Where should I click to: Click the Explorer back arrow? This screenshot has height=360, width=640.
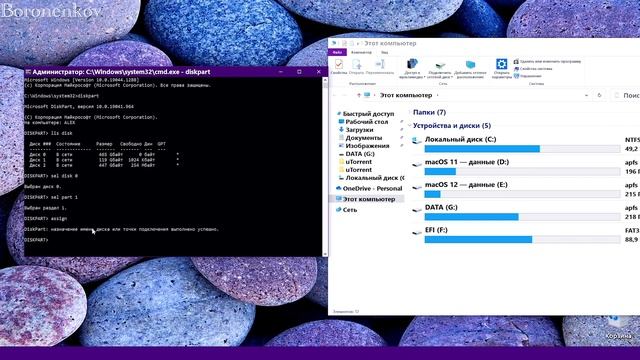coord(335,95)
